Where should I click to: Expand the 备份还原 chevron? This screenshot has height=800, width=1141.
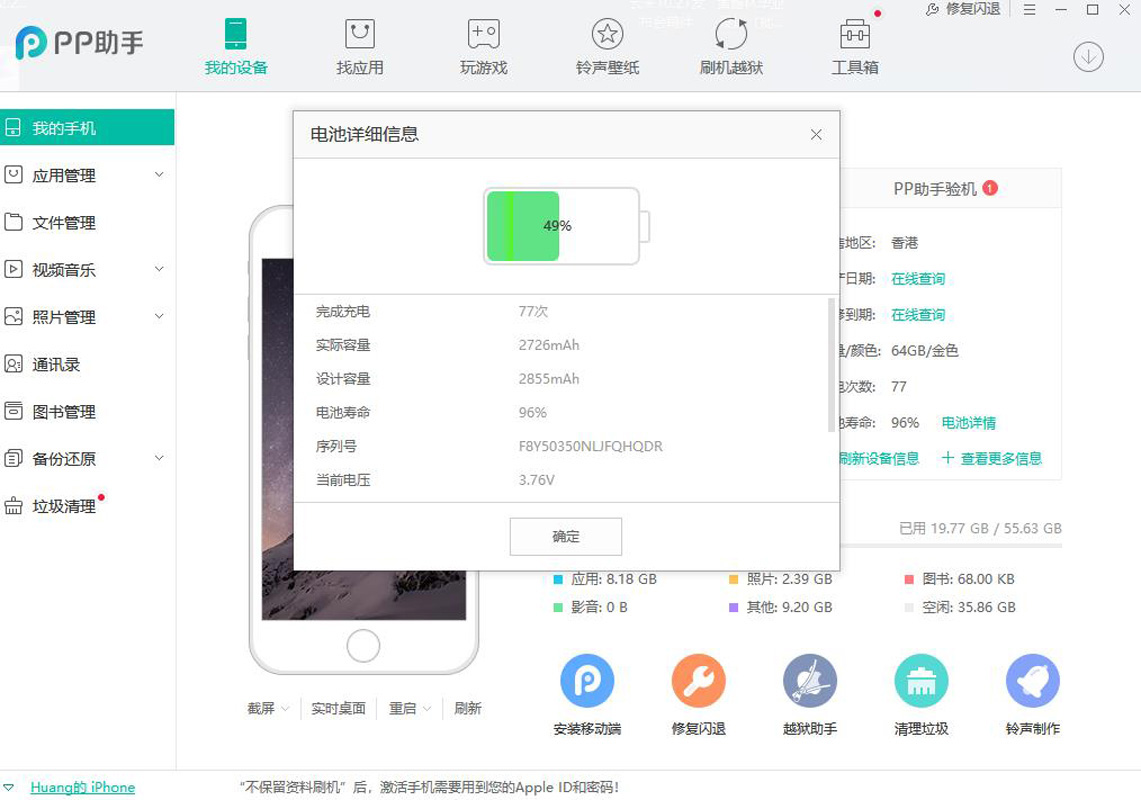click(159, 459)
